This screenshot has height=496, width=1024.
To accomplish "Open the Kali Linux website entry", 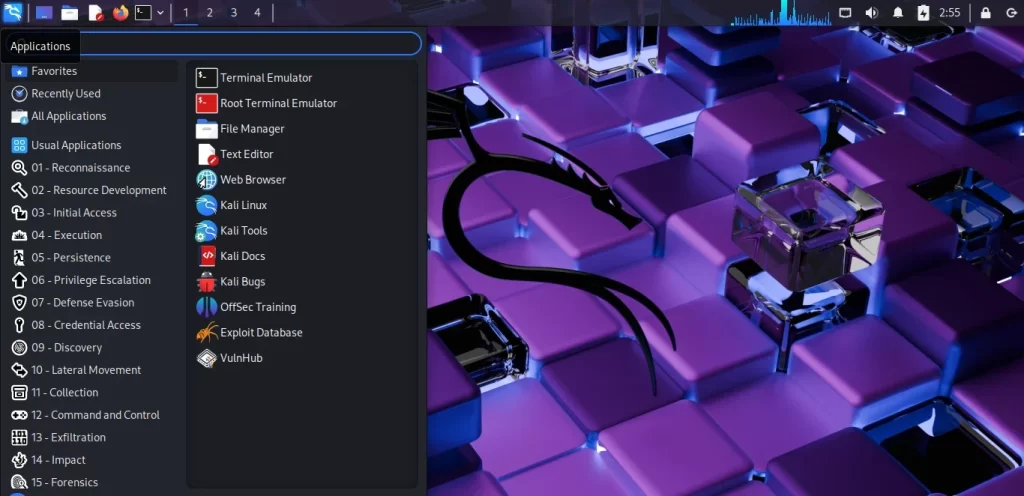I will coord(302,205).
